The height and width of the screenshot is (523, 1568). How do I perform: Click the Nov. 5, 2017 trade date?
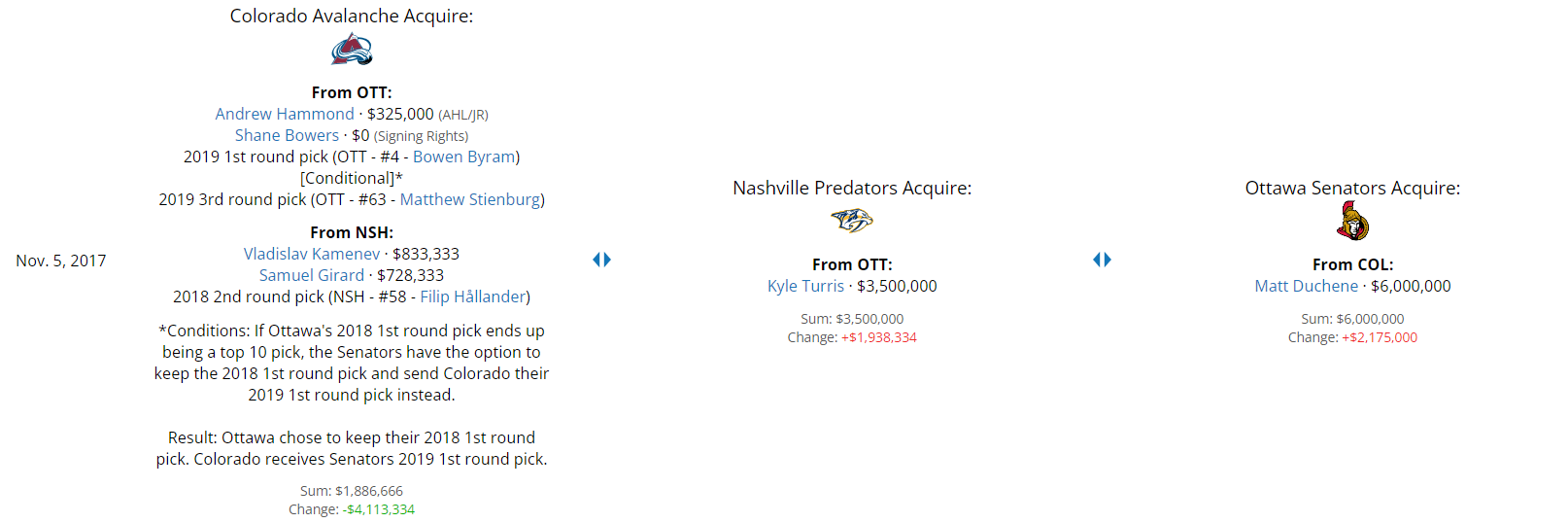tap(61, 261)
